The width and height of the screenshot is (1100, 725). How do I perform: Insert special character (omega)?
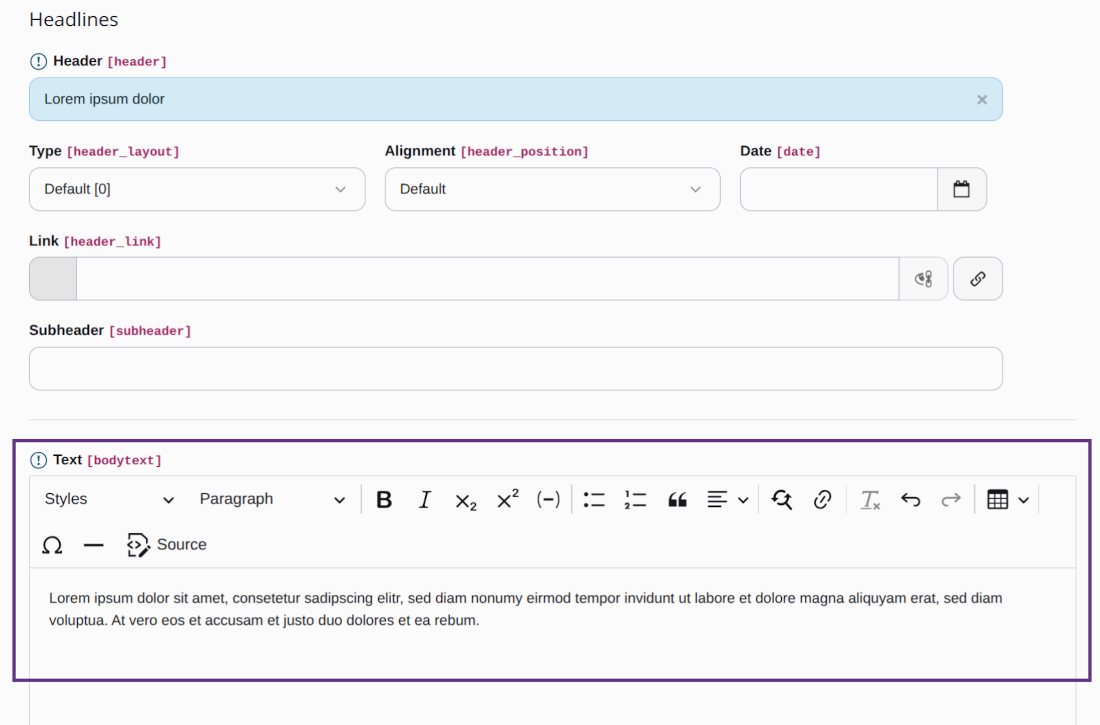pos(52,545)
